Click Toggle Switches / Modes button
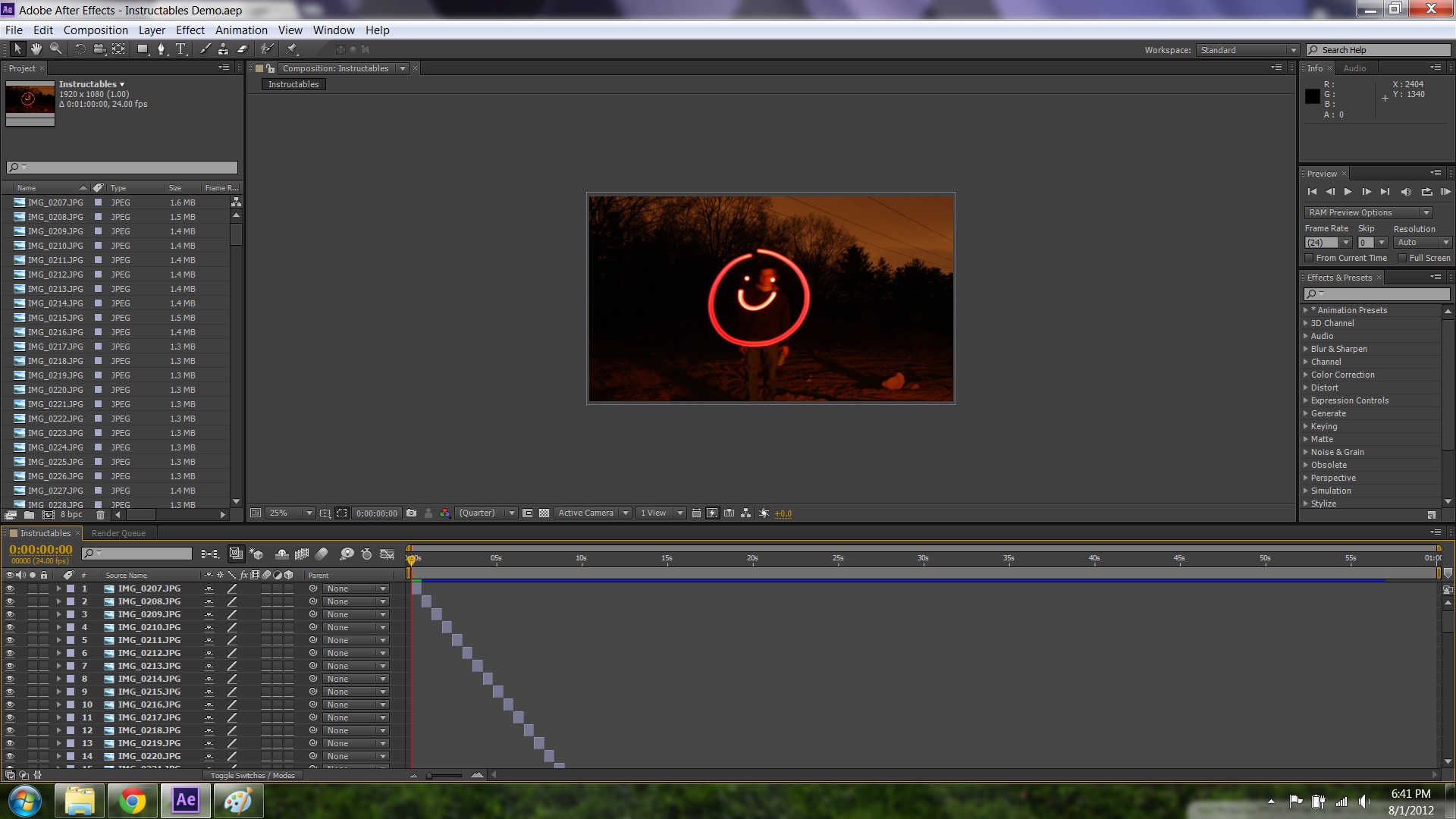Image resolution: width=1456 pixels, height=819 pixels. (x=252, y=775)
